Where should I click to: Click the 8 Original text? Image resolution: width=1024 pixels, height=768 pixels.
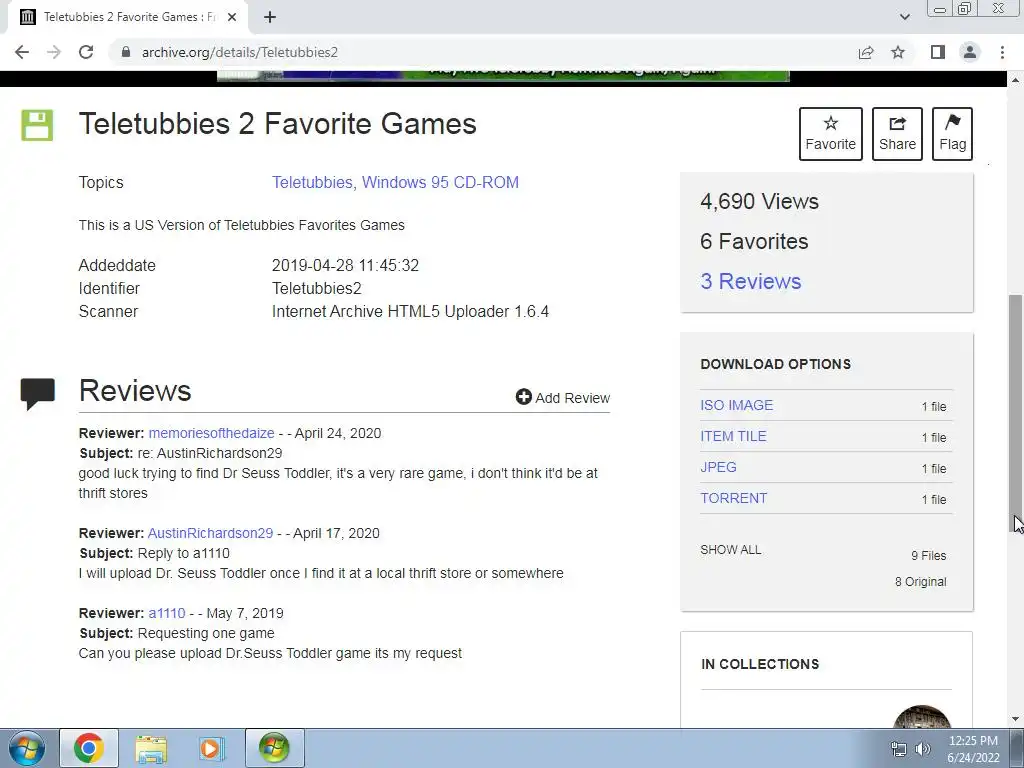[921, 582]
